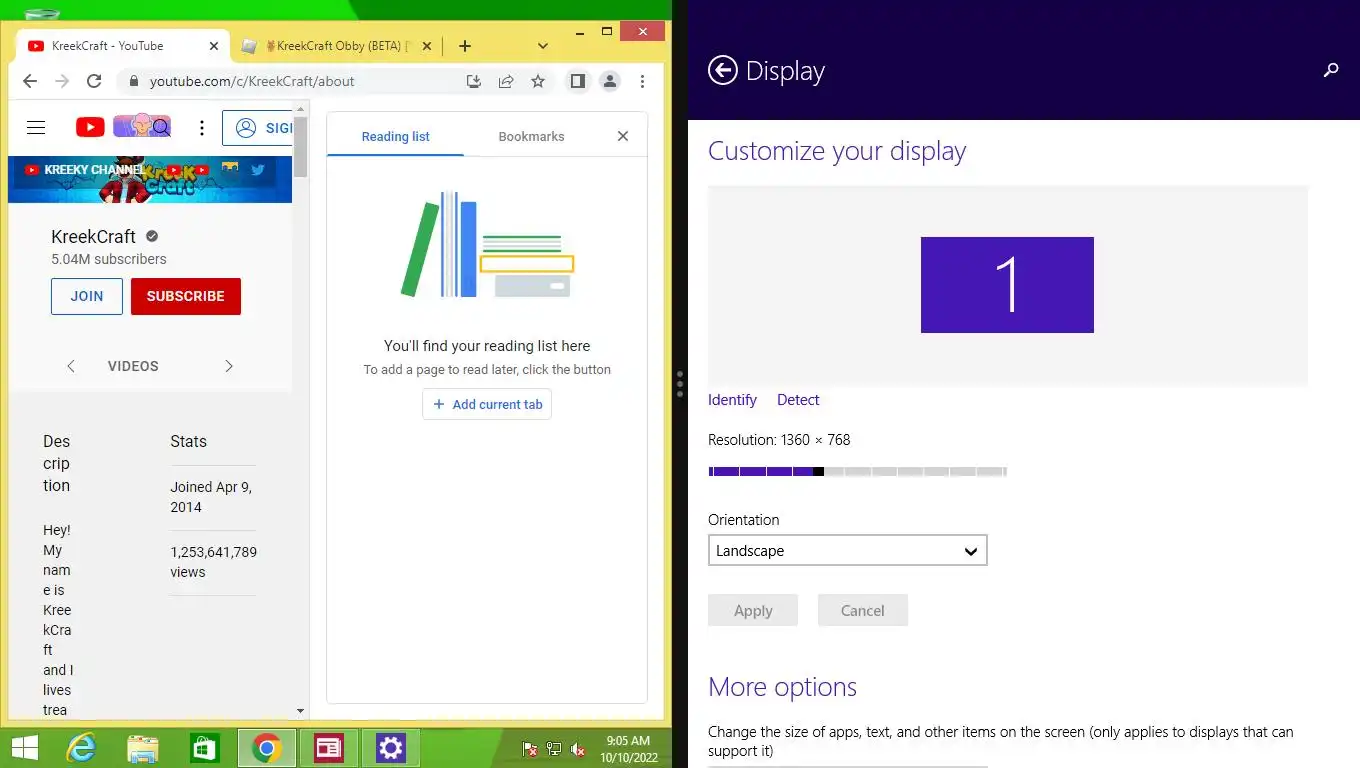Click the YouTube logo
1360x768 pixels.
90,127
